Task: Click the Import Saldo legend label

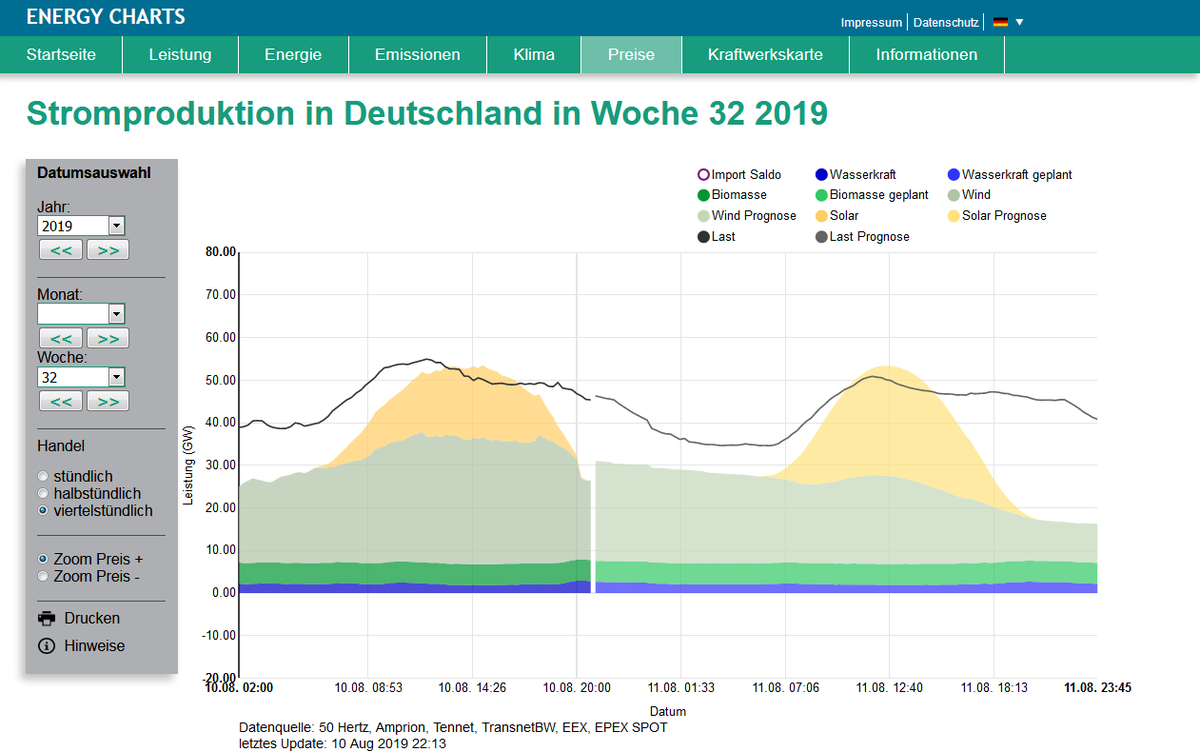Action: [x=746, y=175]
